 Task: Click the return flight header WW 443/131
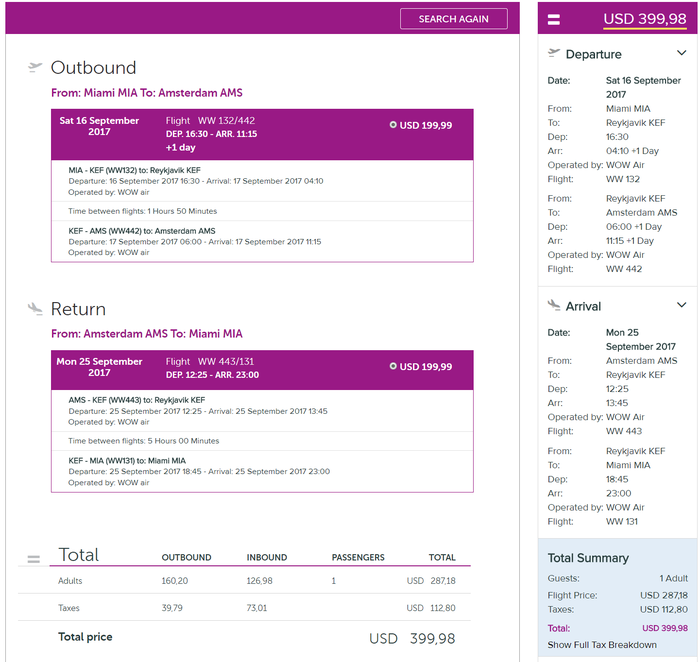point(262,370)
